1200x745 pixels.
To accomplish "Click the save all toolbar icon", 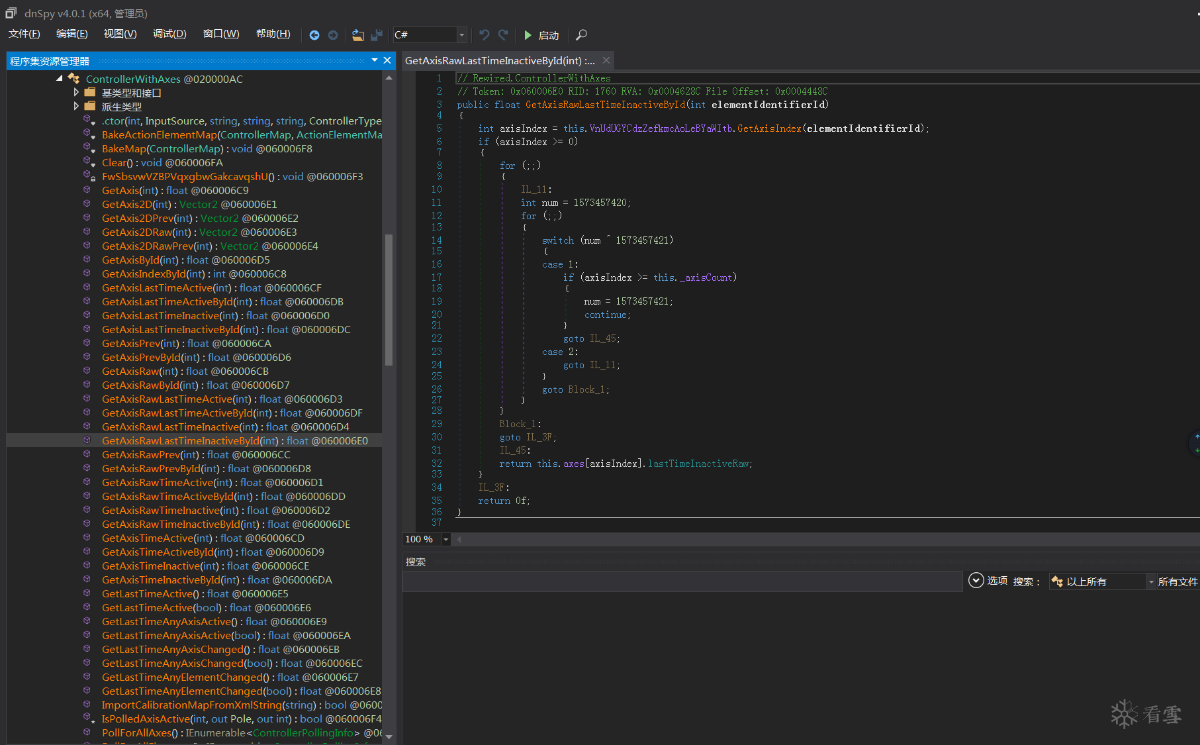I will tap(377, 35).
